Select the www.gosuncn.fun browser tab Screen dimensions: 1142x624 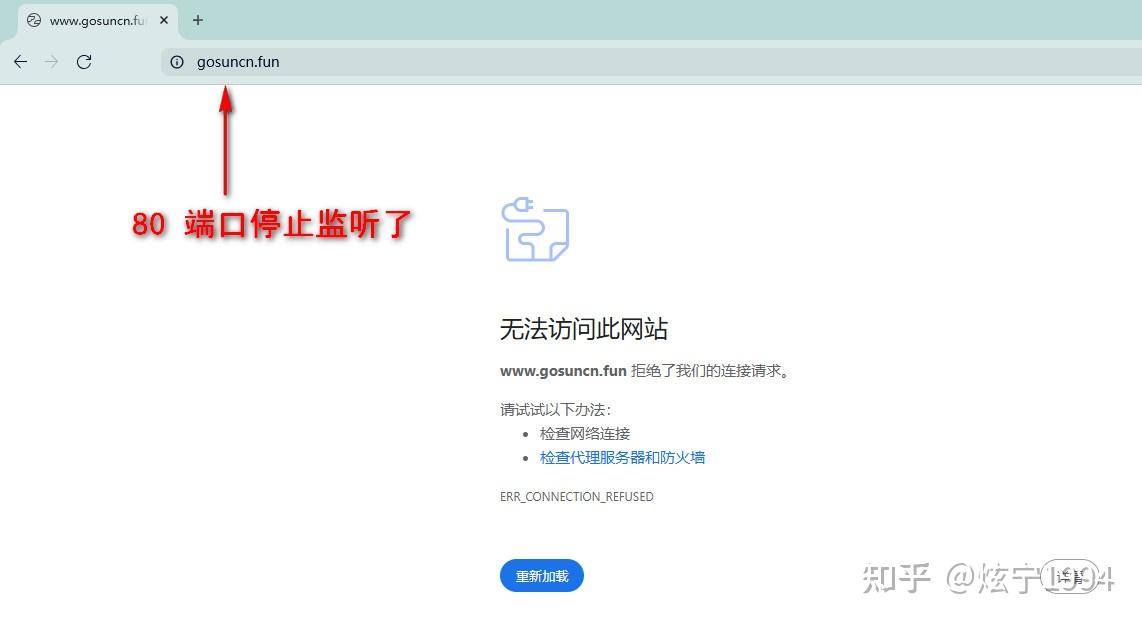tap(97, 21)
